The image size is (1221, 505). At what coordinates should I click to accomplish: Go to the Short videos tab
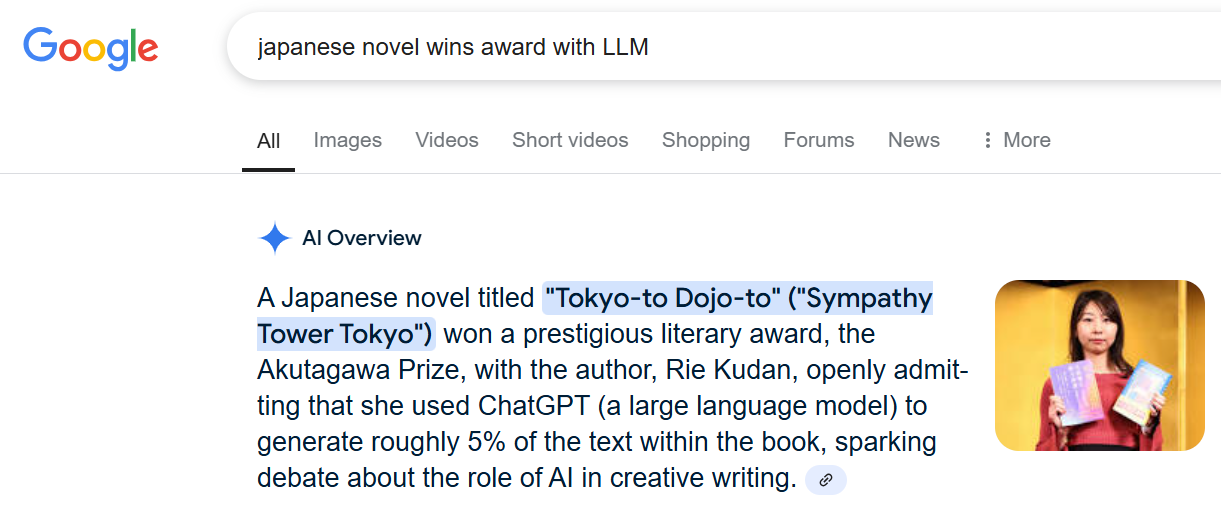click(570, 140)
